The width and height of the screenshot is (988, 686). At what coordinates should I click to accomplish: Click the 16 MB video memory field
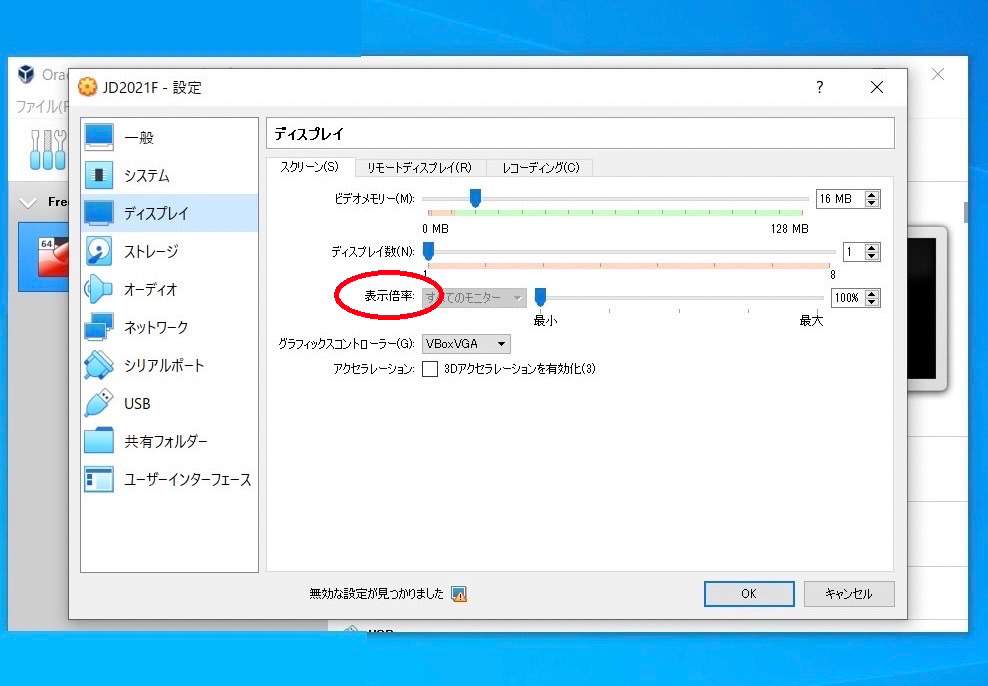[838, 199]
